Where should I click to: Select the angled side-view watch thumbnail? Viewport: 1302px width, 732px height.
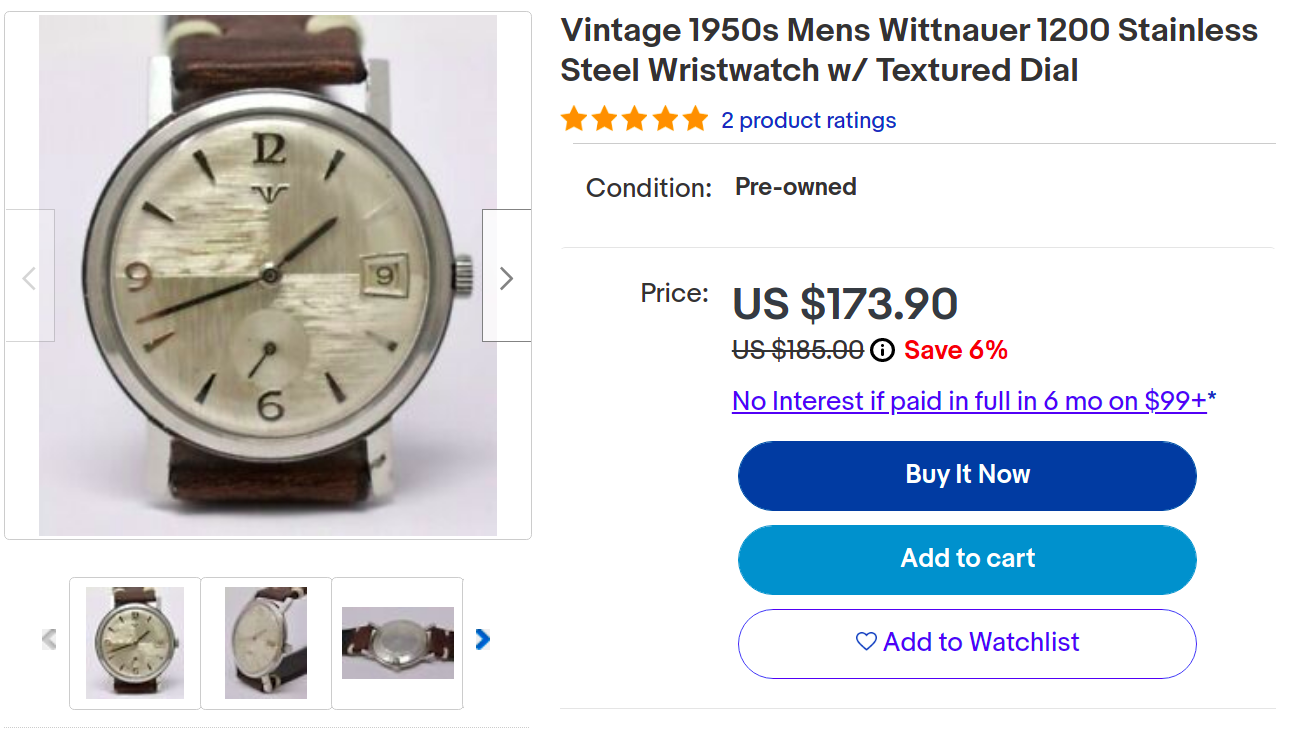pyautogui.click(x=266, y=643)
